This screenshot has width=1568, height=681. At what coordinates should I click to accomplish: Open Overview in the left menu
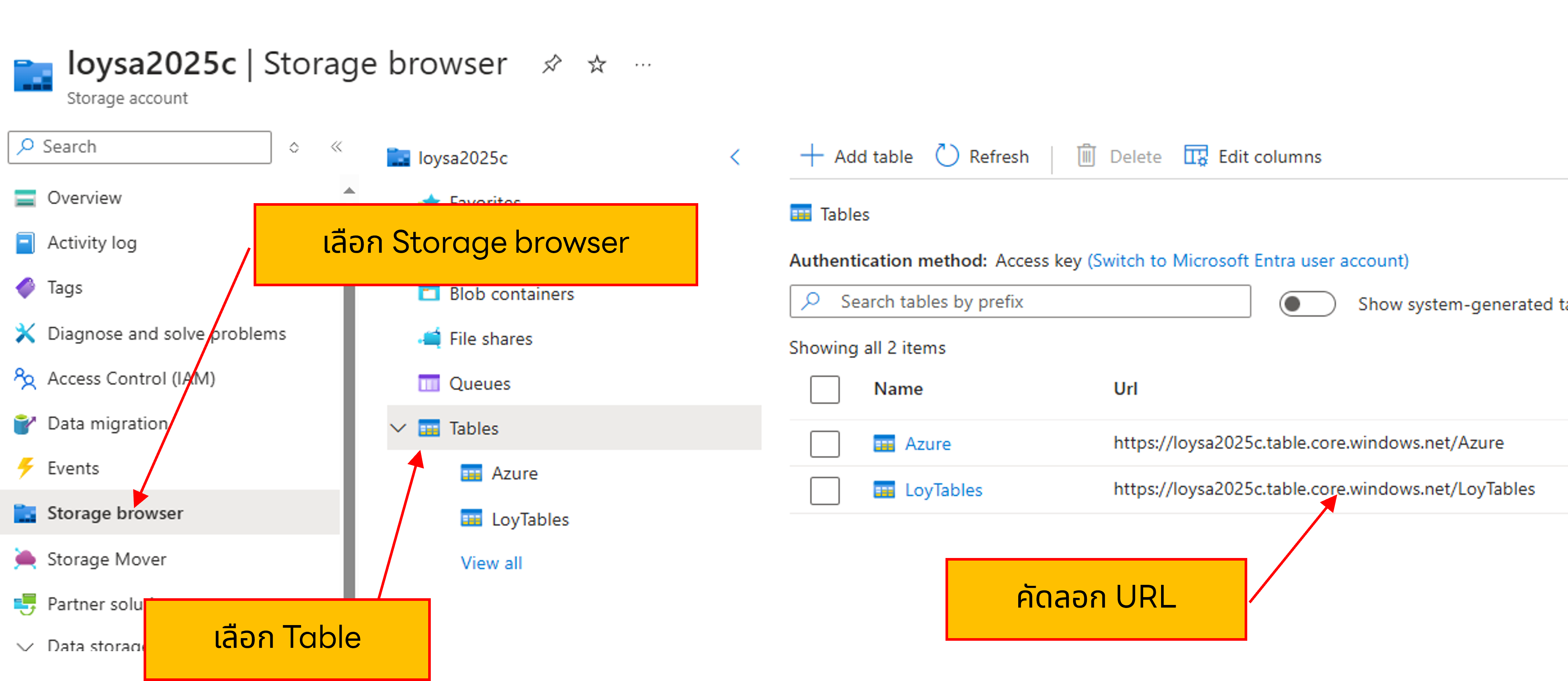(84, 198)
